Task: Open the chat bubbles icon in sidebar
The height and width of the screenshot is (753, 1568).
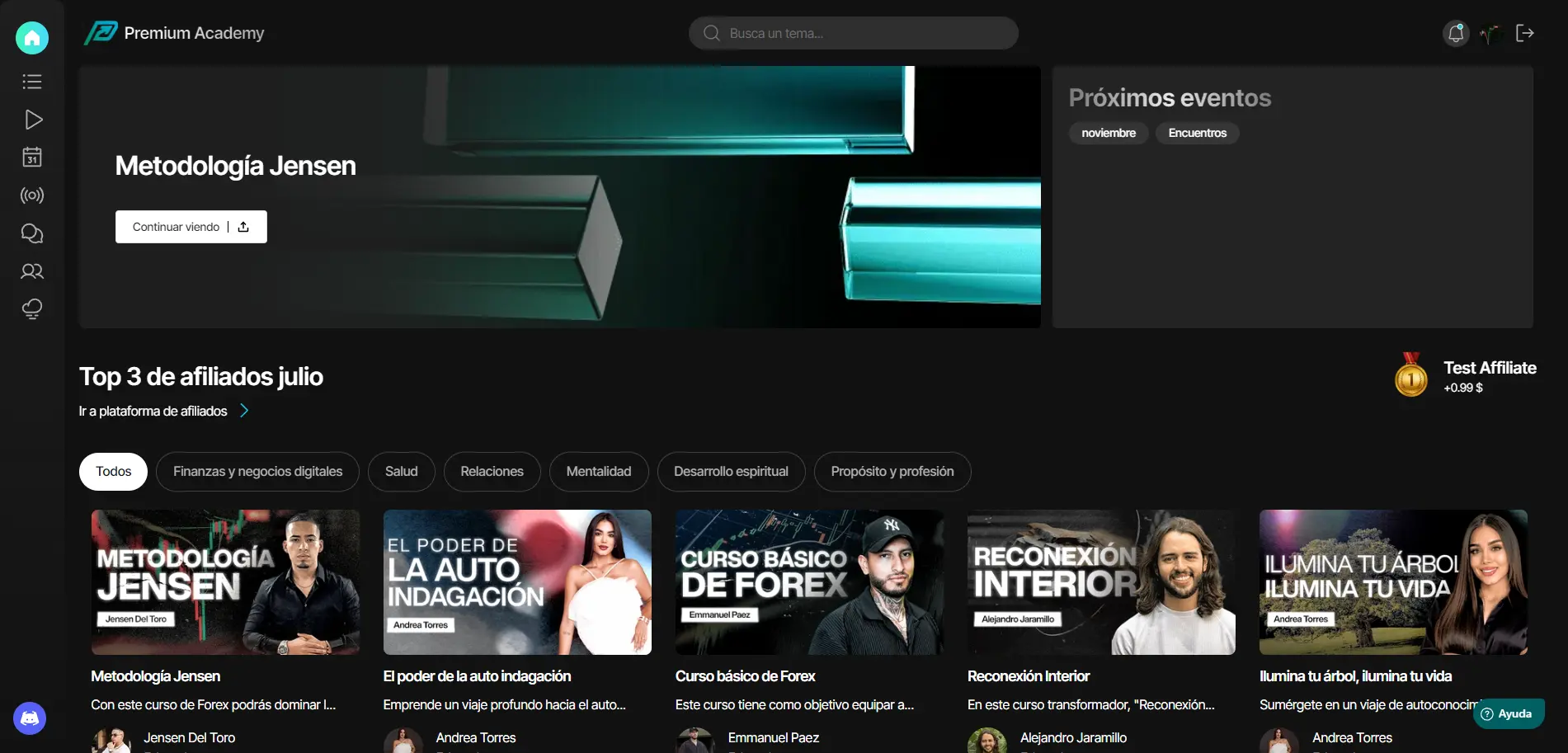Action: pos(32,233)
